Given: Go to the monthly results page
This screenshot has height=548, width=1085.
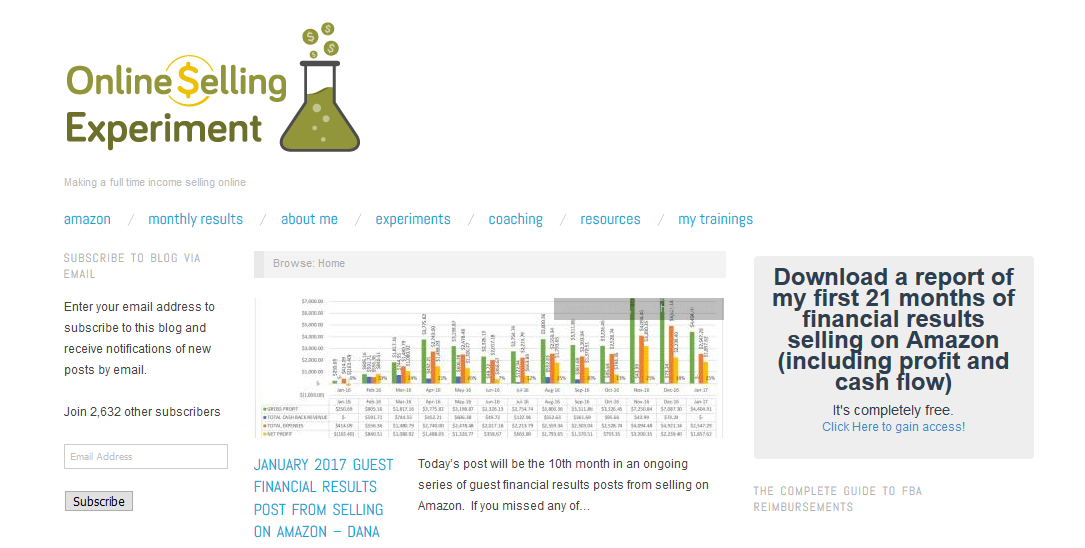Looking at the screenshot, I should tap(195, 219).
